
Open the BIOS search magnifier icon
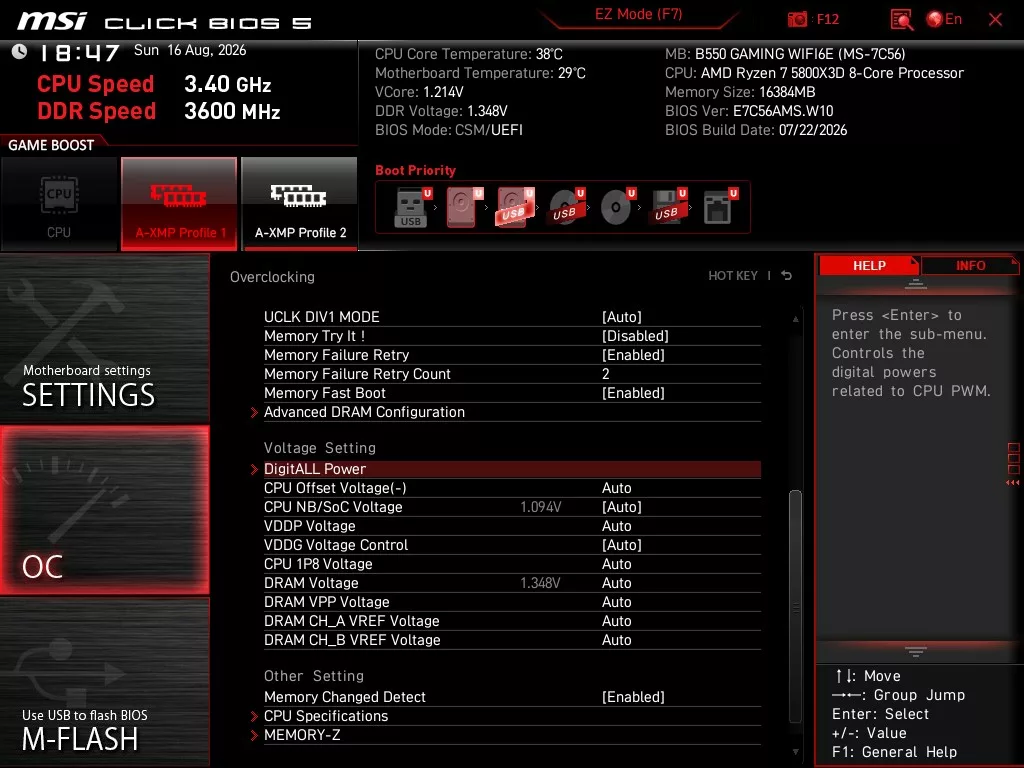[x=901, y=19]
